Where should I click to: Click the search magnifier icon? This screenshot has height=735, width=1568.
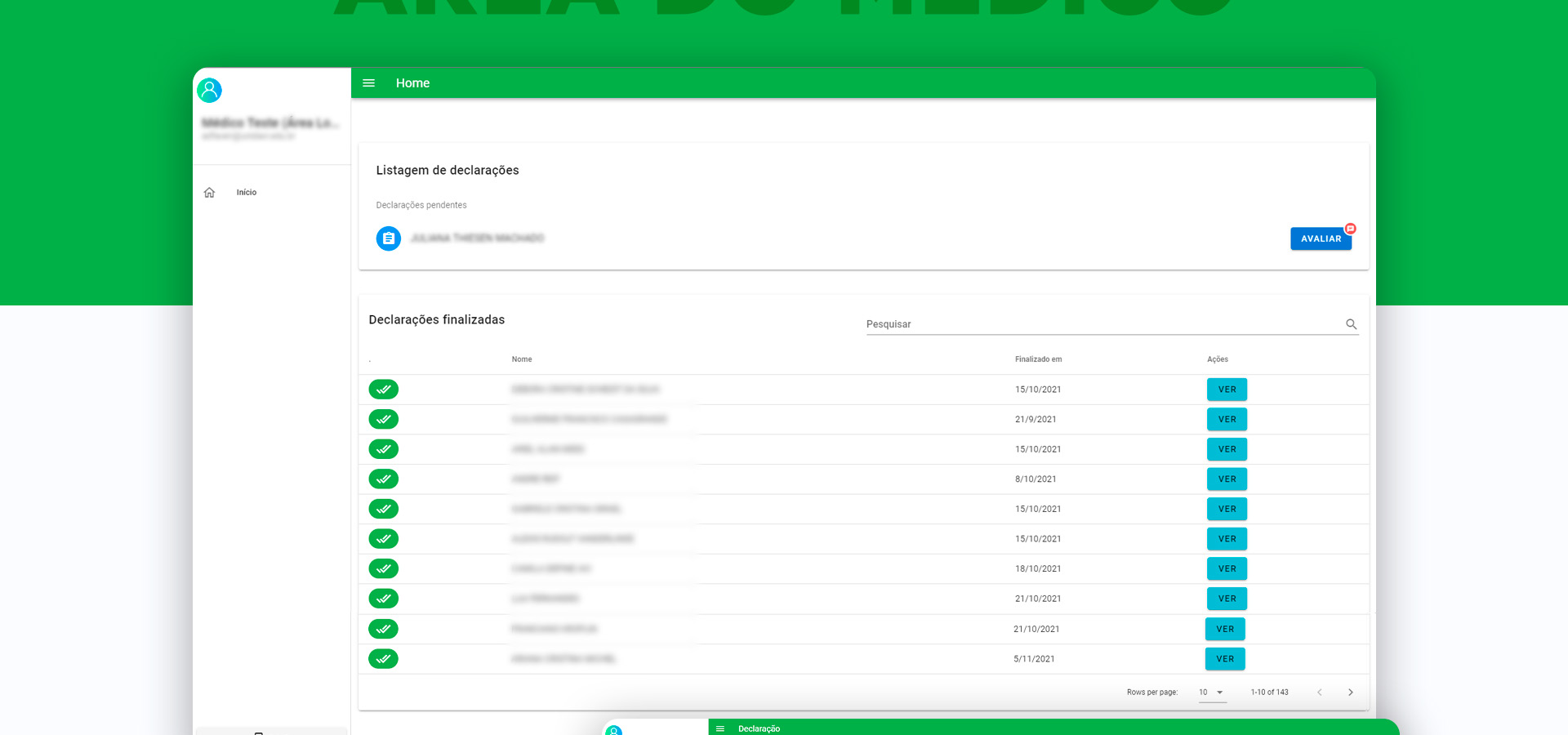[x=1351, y=324]
